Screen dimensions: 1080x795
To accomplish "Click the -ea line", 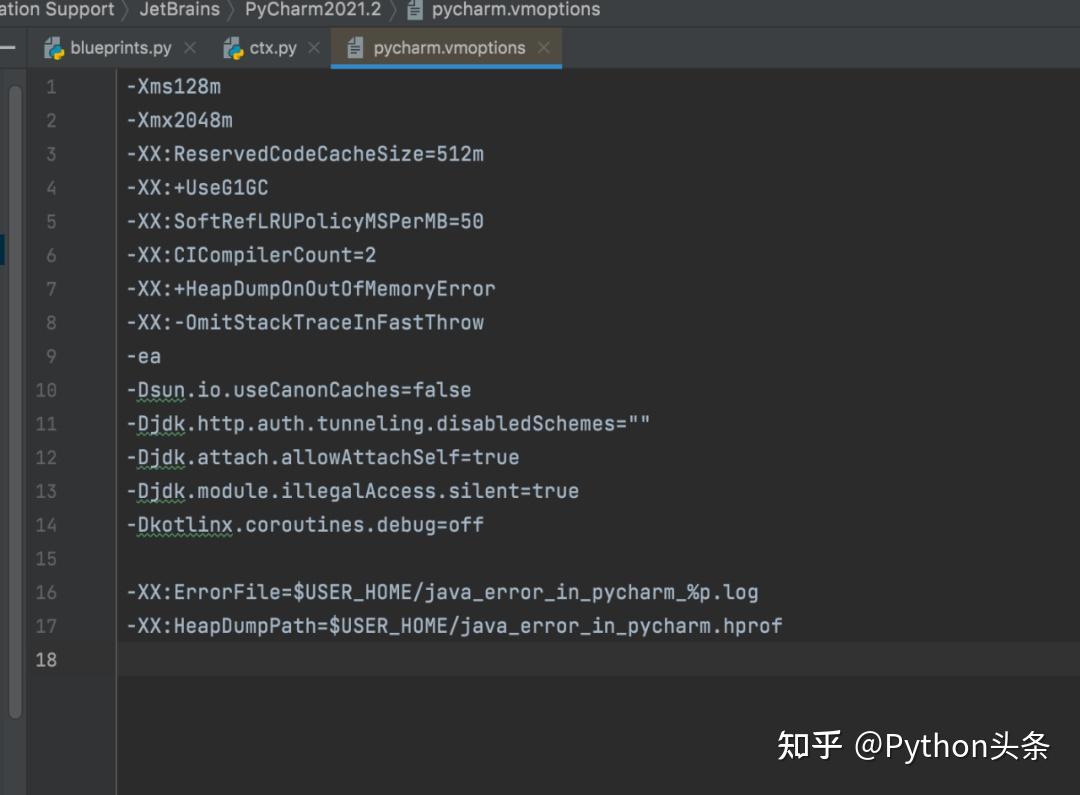I will click(144, 357).
